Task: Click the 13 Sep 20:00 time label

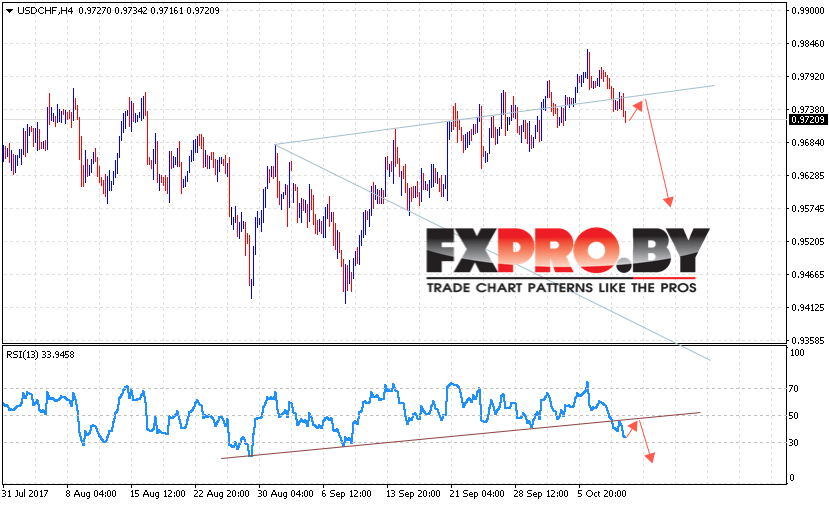Action: click(412, 494)
